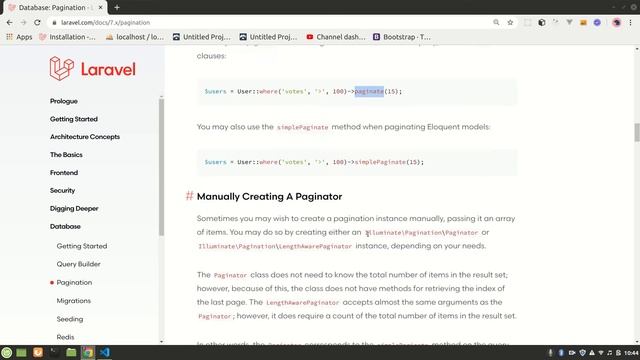Click the simplePaginate(15) code line
This screenshot has height=360, width=640.
coord(314,162)
